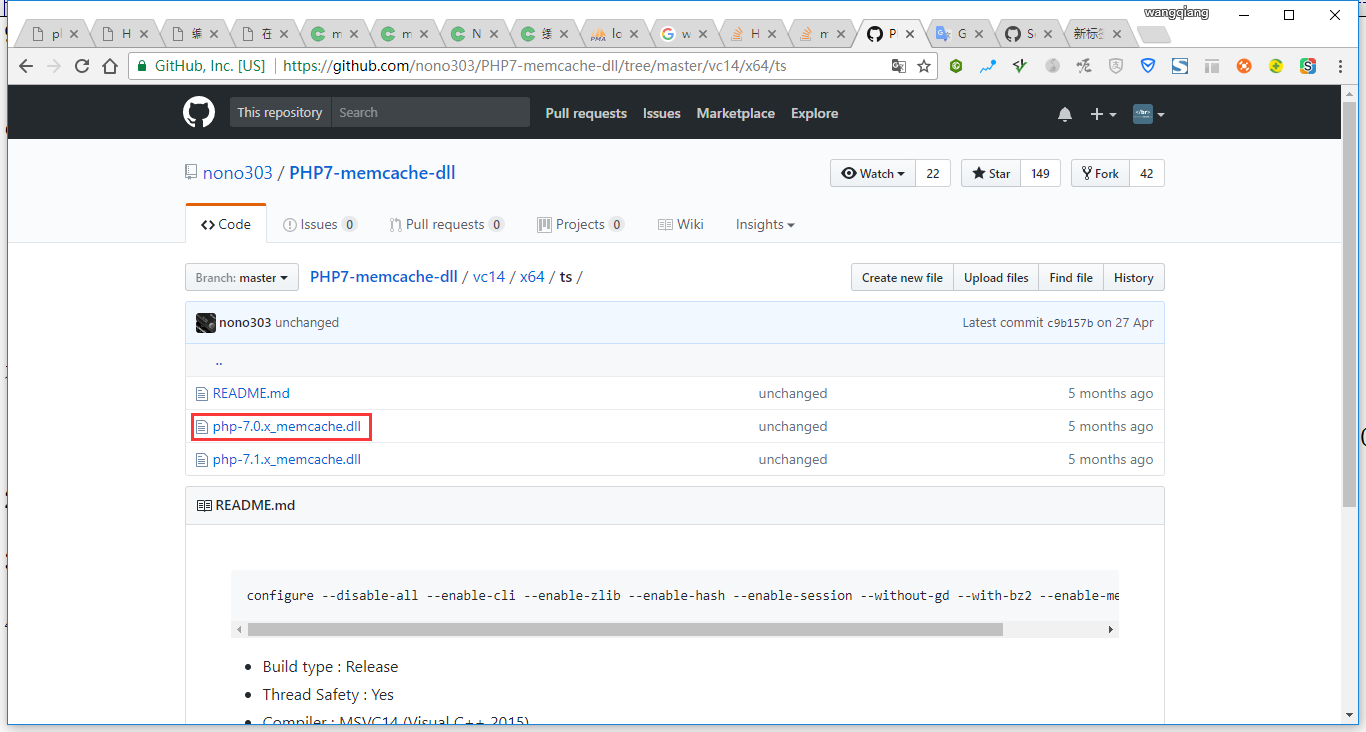Image resolution: width=1366 pixels, height=732 pixels.
Task: Star the repository
Action: point(990,173)
